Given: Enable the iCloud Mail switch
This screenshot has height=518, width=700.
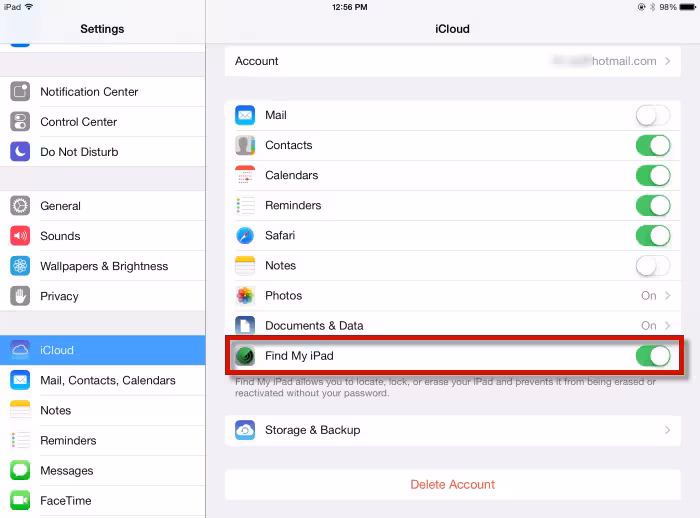Looking at the screenshot, I should [x=653, y=116].
